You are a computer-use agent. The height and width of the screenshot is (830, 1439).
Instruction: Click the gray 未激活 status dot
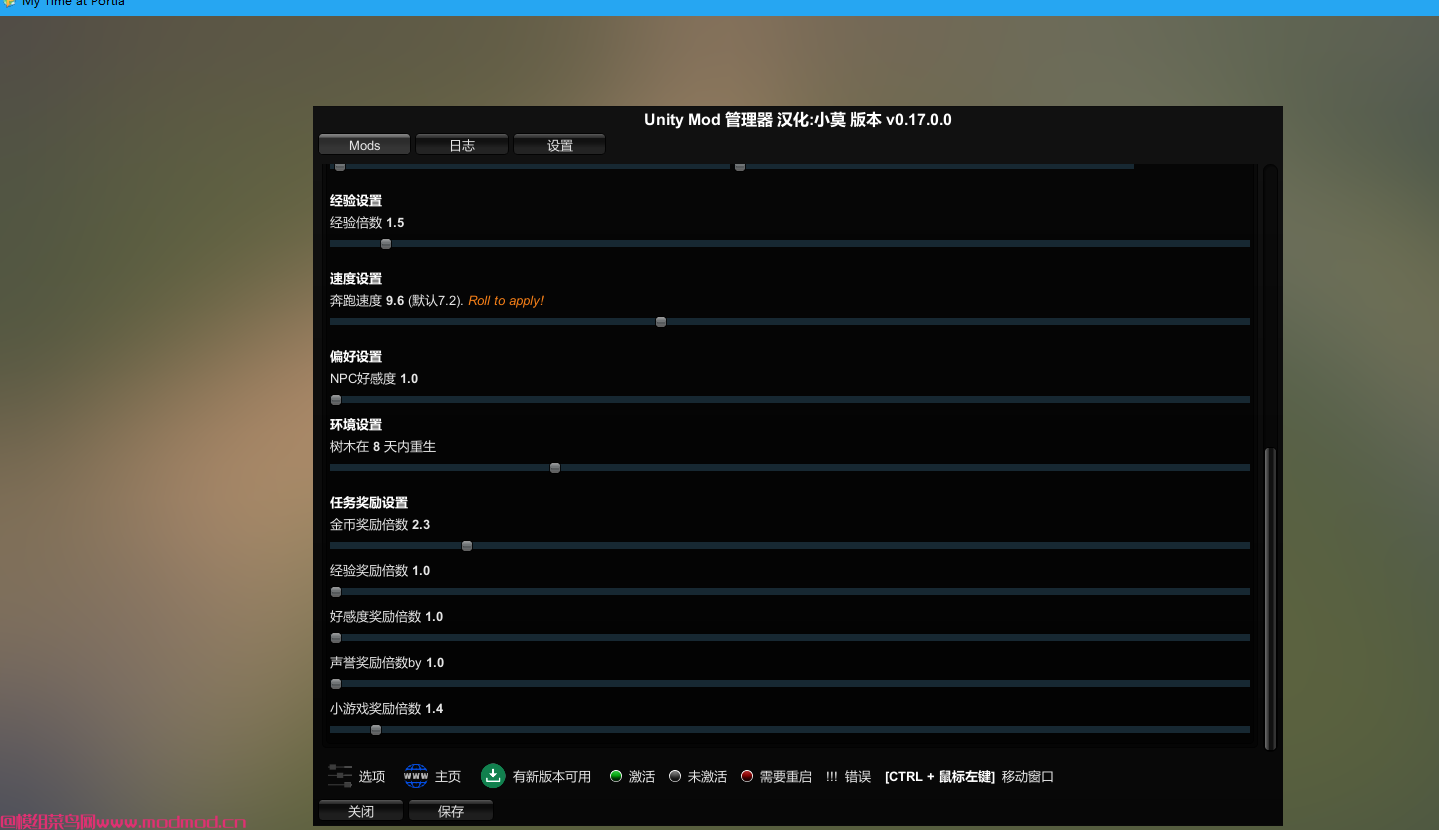674,776
